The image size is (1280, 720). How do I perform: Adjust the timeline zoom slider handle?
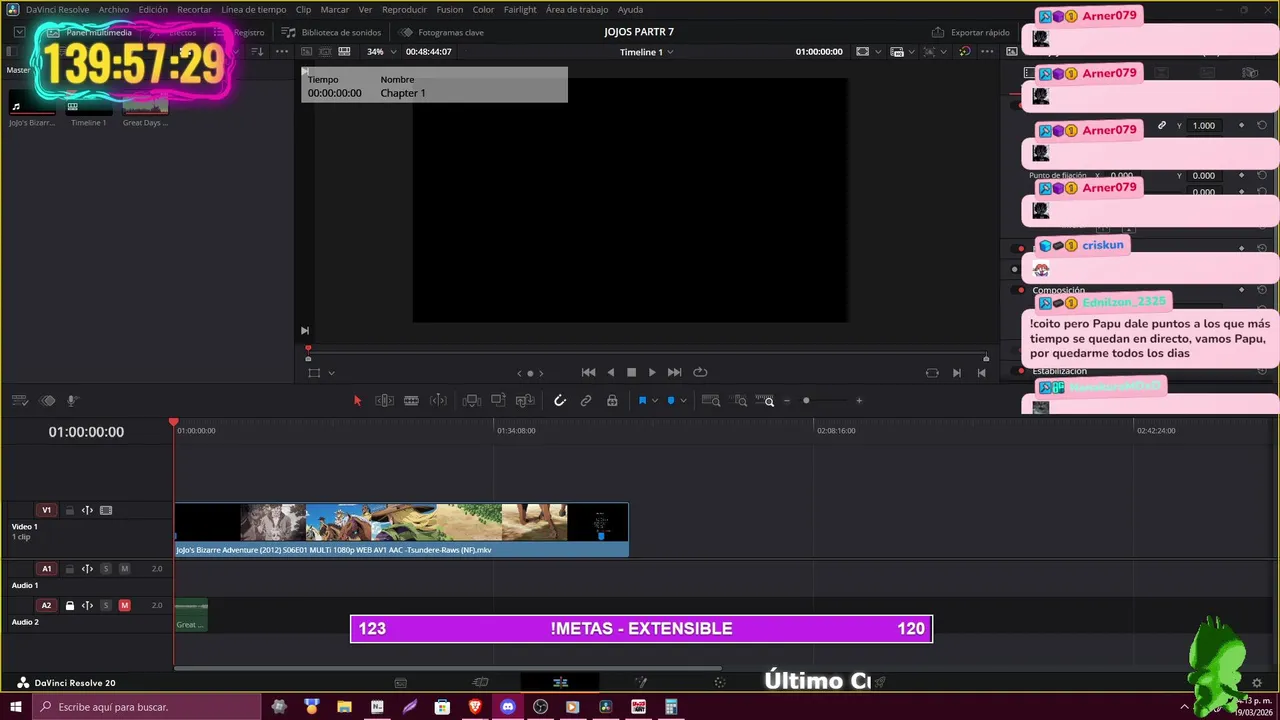pyautogui.click(x=806, y=401)
